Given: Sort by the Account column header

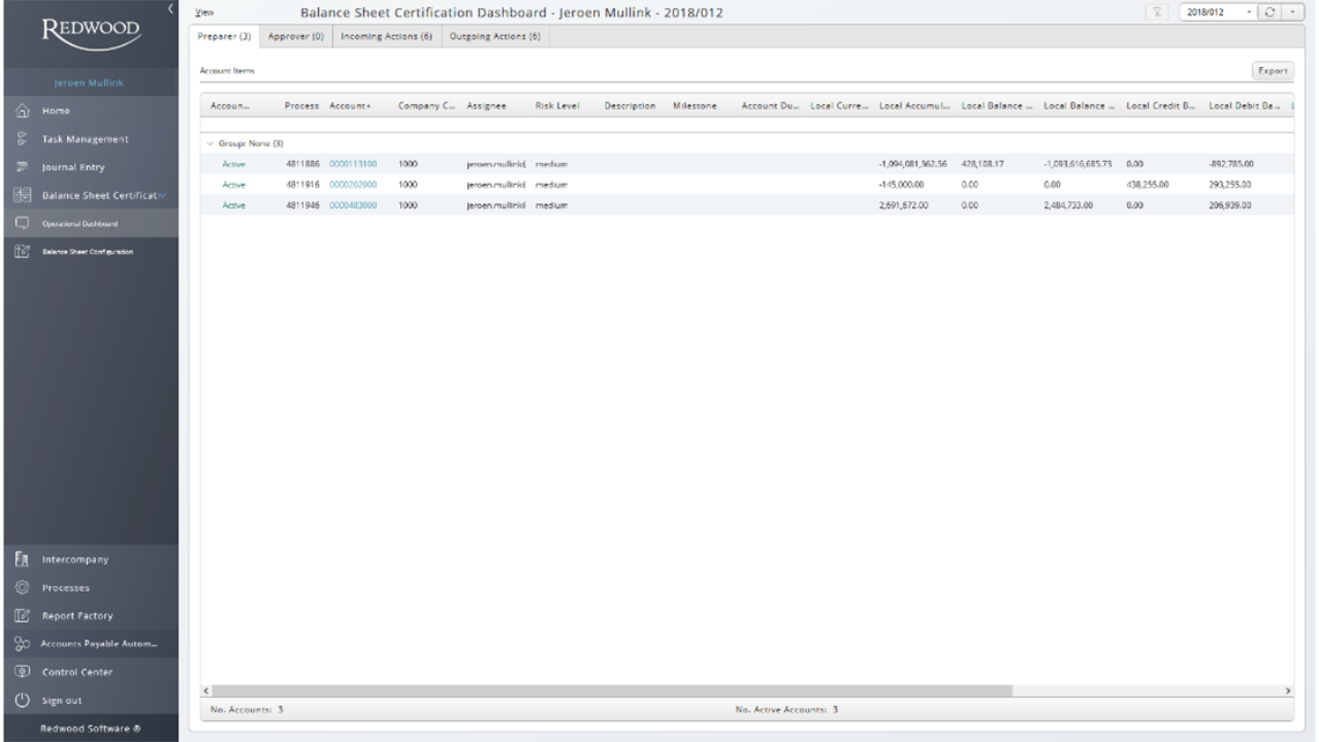Looking at the screenshot, I should [x=351, y=106].
